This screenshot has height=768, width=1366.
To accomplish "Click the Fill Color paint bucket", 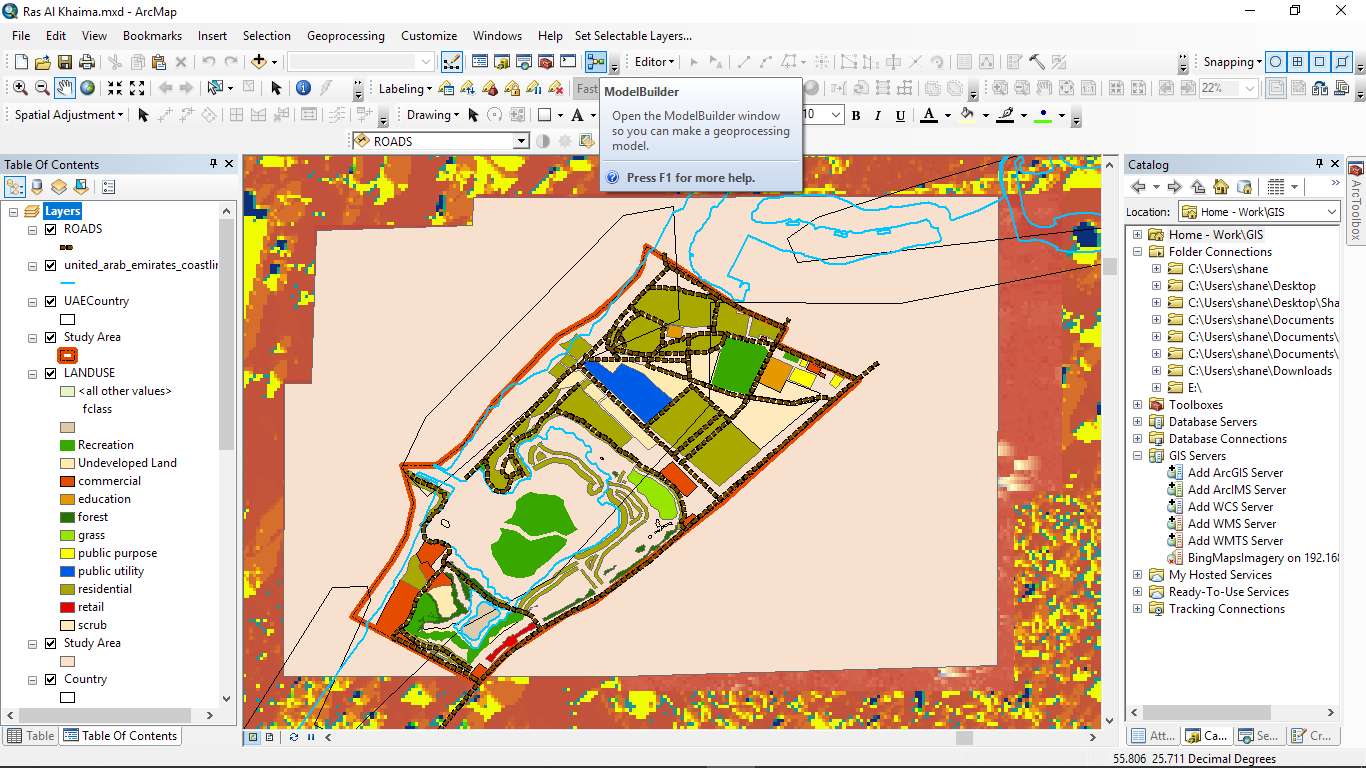I will pyautogui.click(x=966, y=115).
